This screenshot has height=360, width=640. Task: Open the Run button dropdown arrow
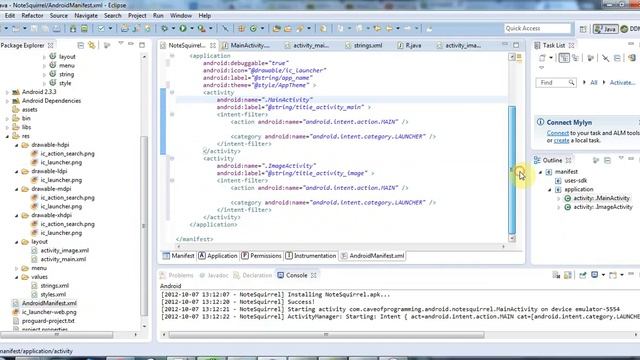(191, 29)
